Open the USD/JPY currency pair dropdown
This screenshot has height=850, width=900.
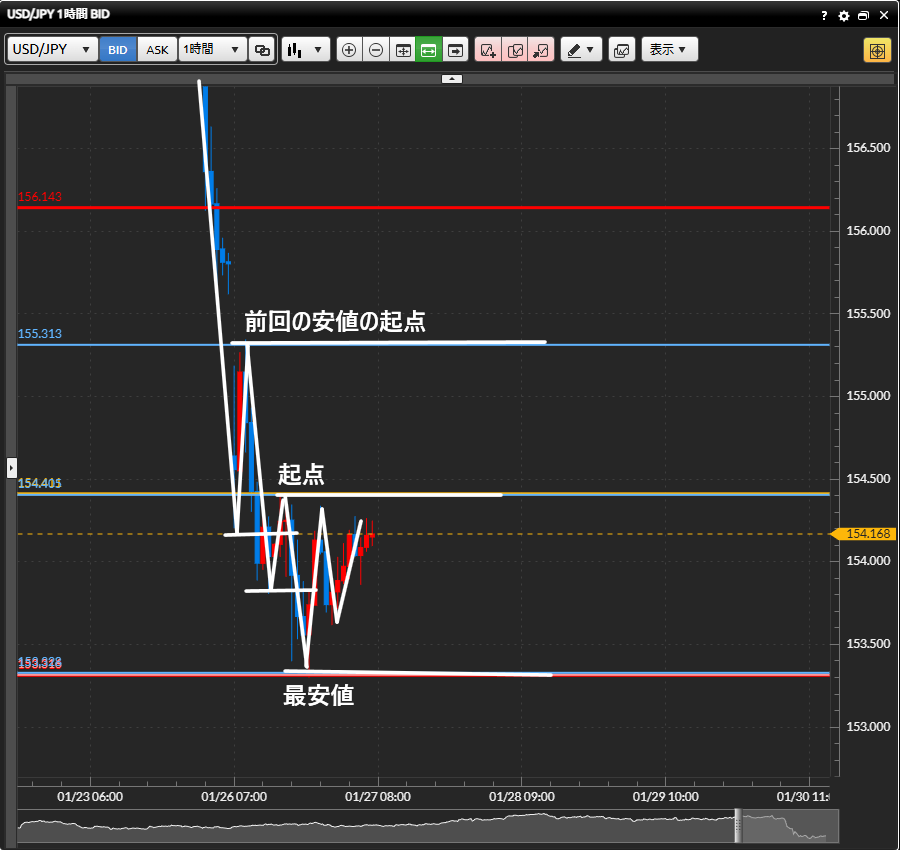(53, 50)
